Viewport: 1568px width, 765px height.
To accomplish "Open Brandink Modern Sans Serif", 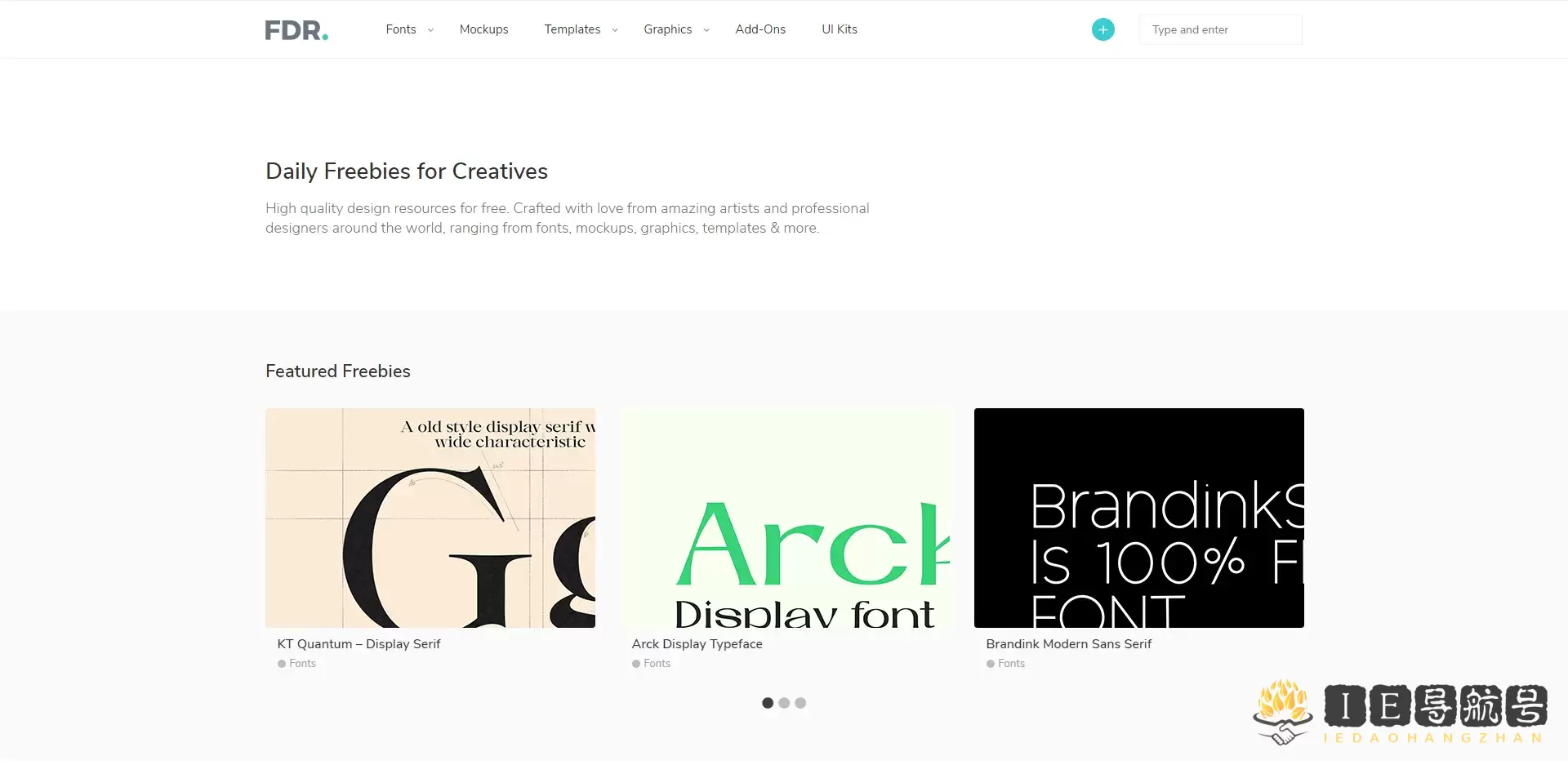I will tap(1068, 643).
